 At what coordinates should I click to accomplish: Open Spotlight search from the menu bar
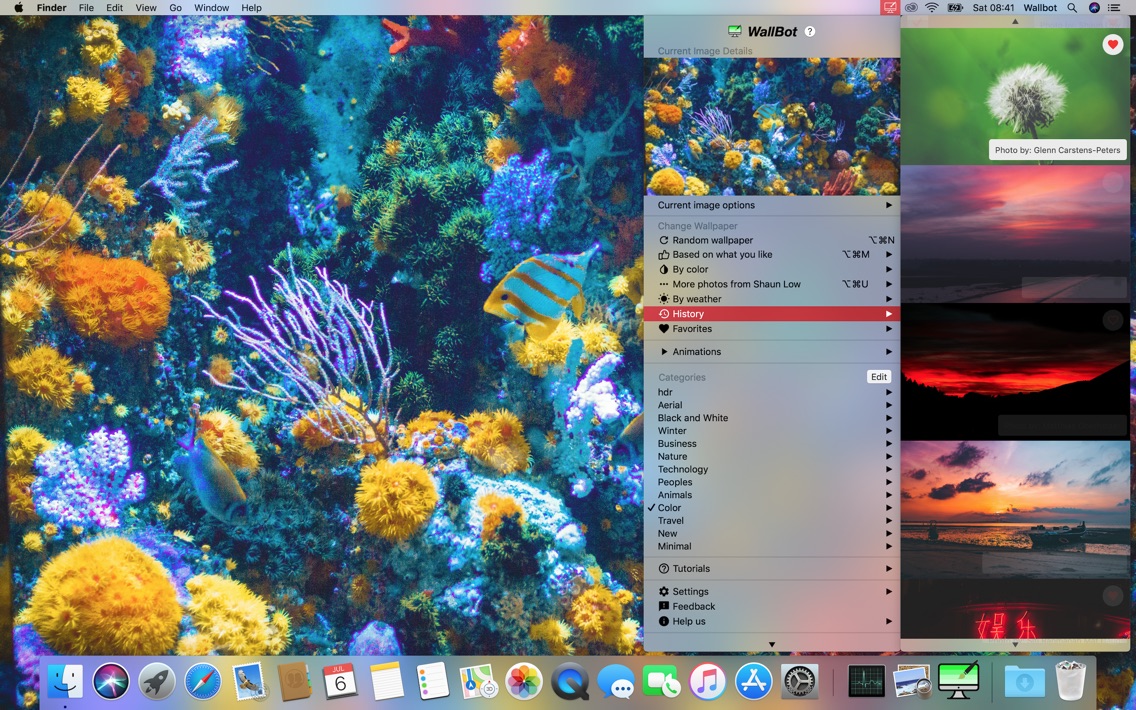coord(1072,7)
